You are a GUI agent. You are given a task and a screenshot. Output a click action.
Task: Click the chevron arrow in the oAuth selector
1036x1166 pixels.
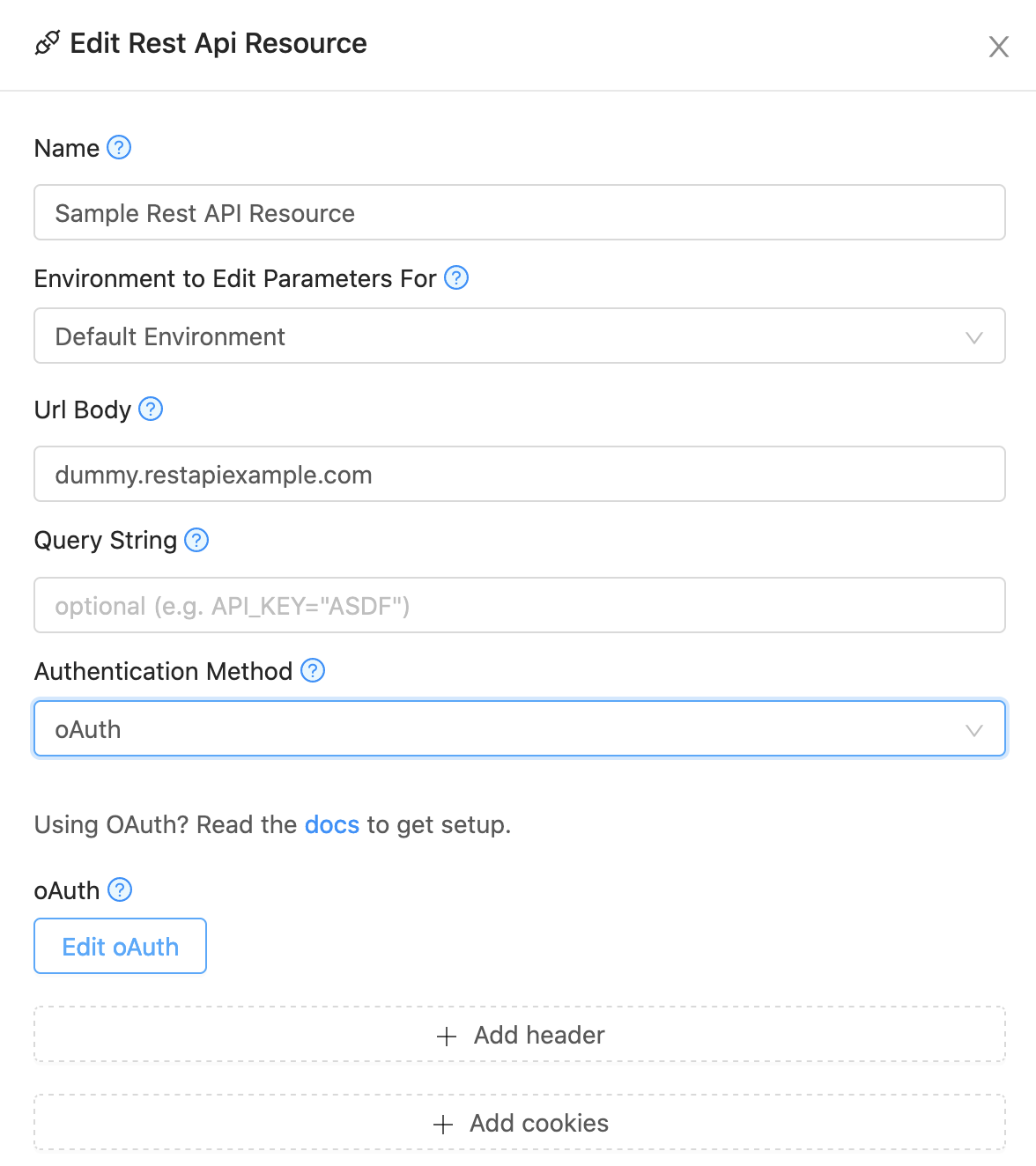pos(973,730)
